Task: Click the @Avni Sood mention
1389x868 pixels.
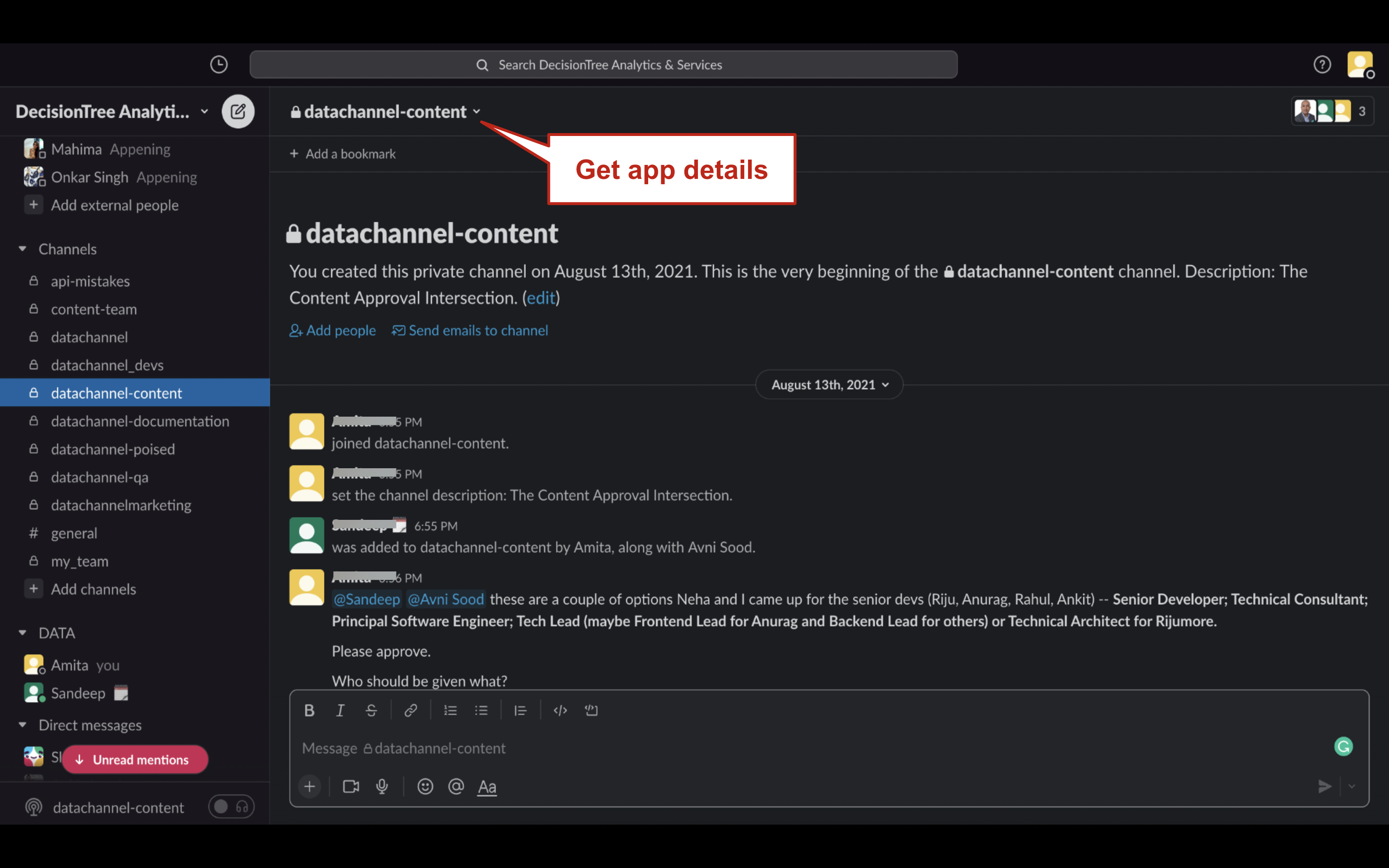Action: click(x=446, y=599)
